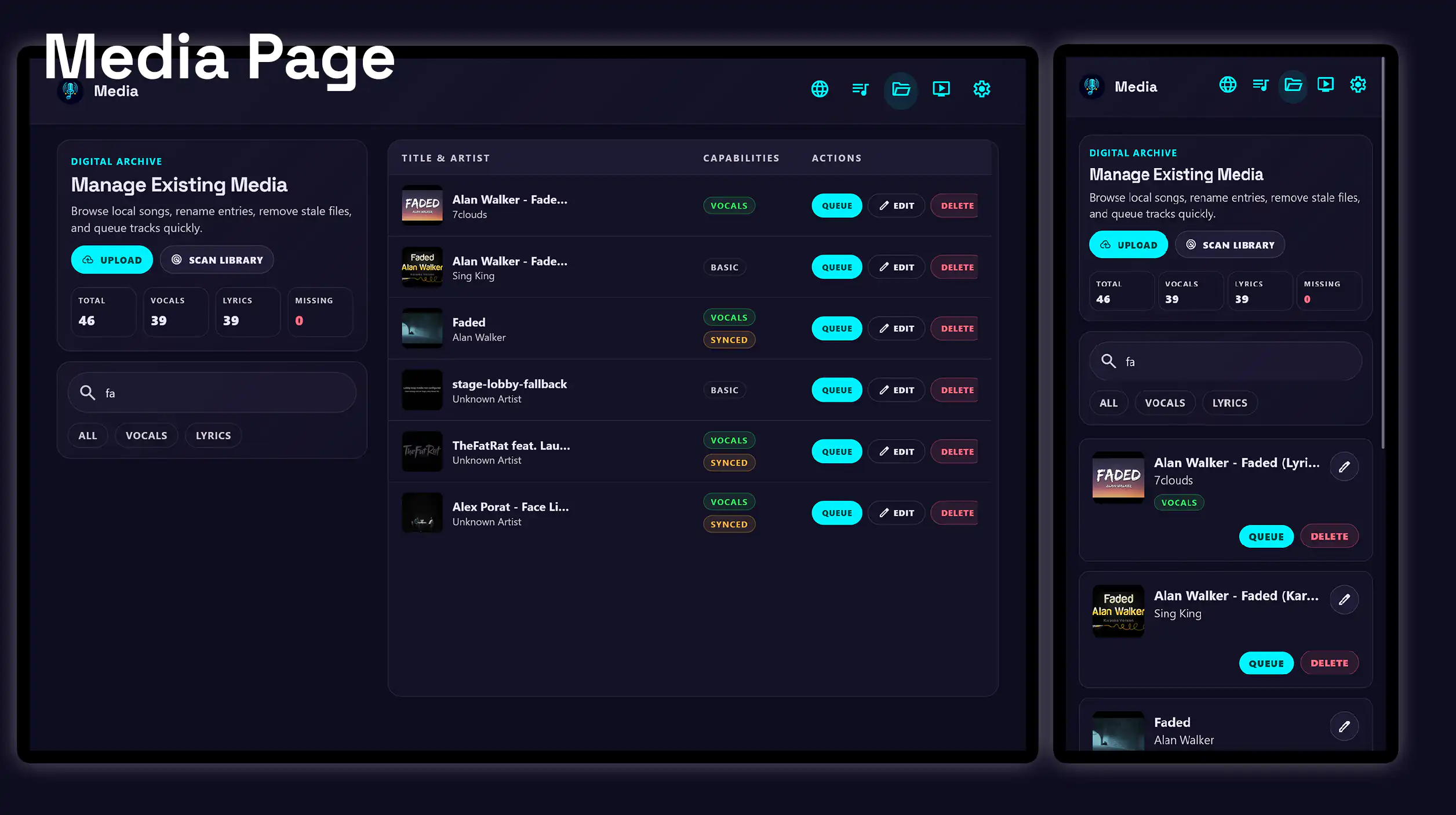Select the LYRICS filter in the left window

tap(213, 435)
